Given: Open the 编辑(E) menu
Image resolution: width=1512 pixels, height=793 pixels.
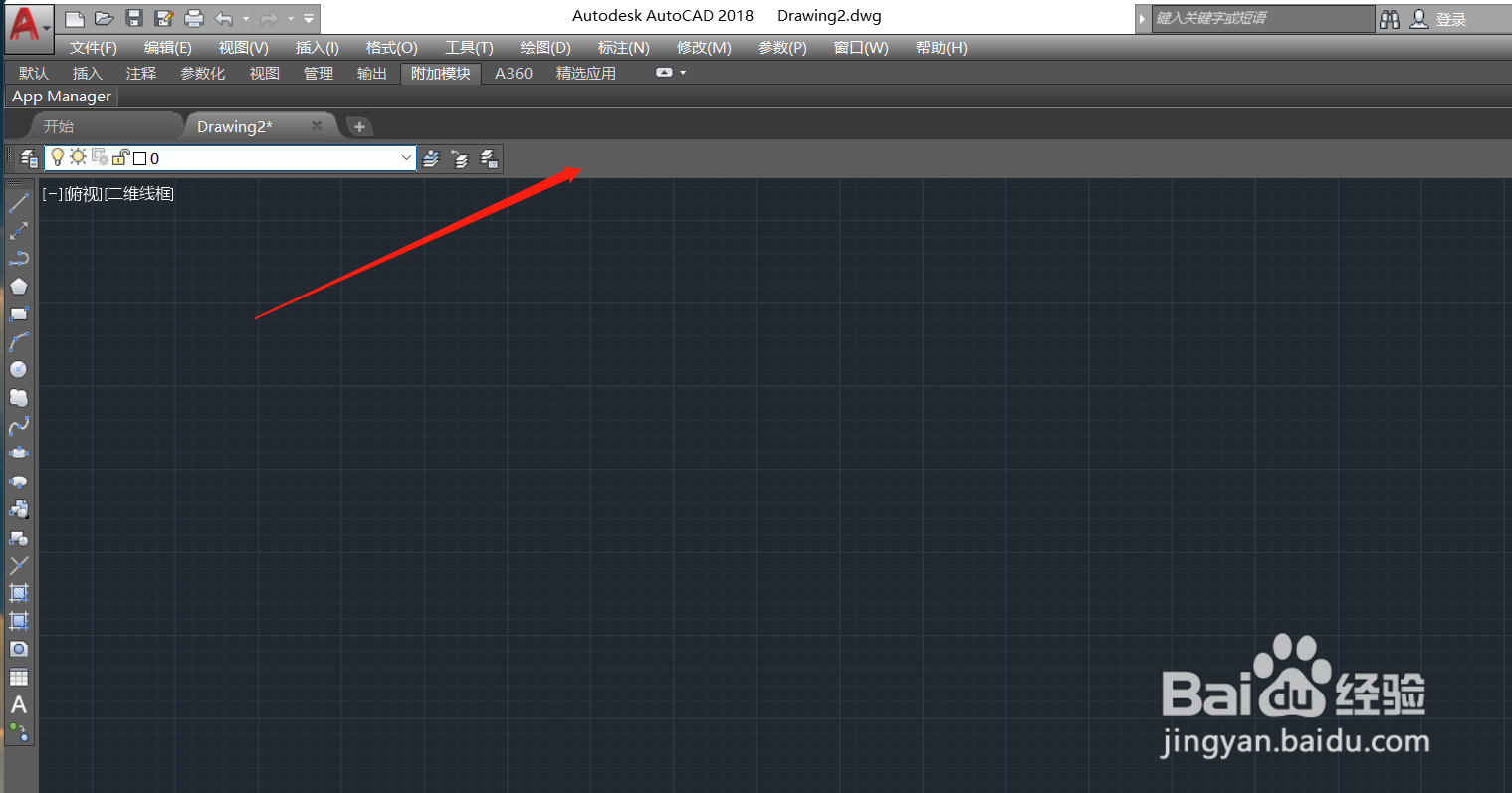Looking at the screenshot, I should point(168,48).
